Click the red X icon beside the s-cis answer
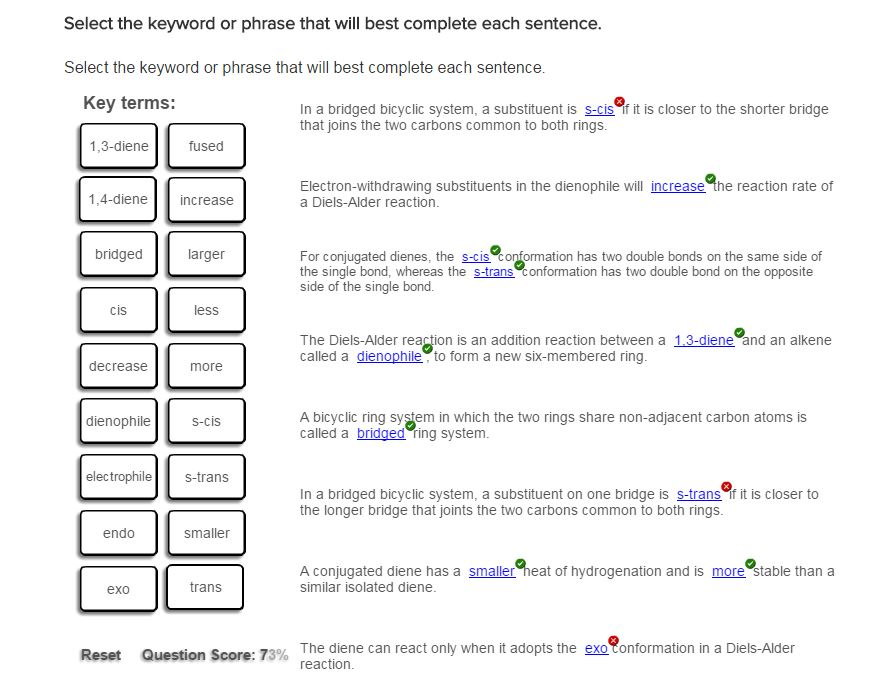 tap(618, 102)
